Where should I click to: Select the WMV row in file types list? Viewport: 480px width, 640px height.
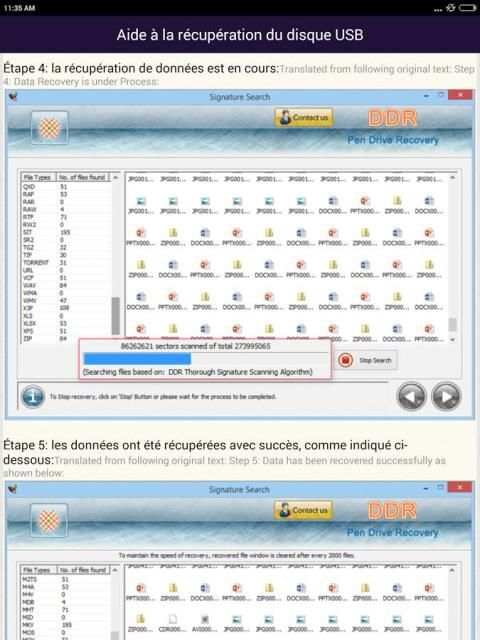[x=66, y=300]
